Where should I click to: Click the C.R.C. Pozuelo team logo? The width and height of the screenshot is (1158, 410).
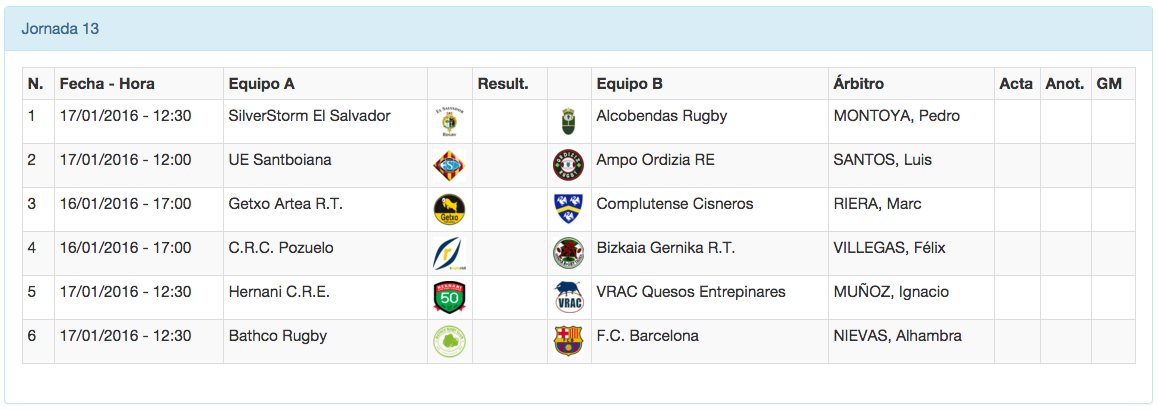(449, 253)
